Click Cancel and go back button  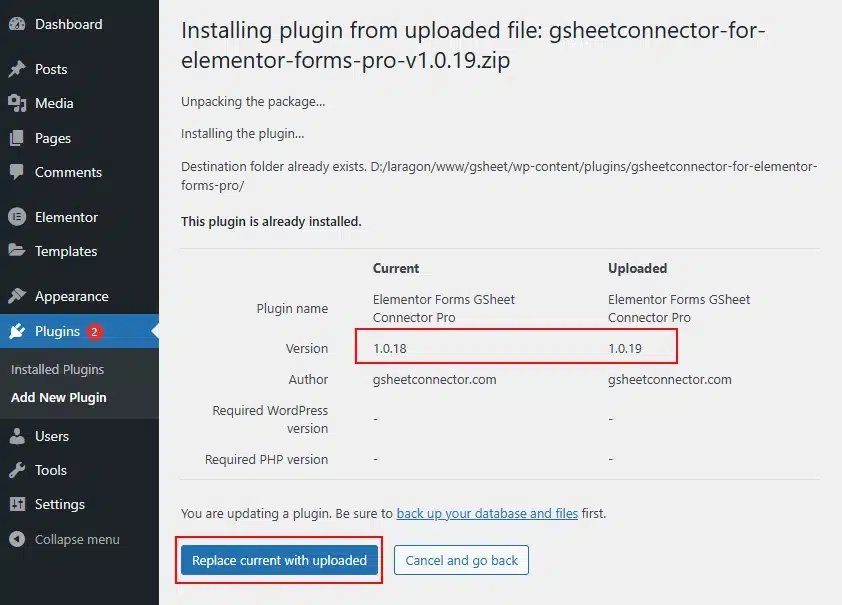(x=461, y=560)
